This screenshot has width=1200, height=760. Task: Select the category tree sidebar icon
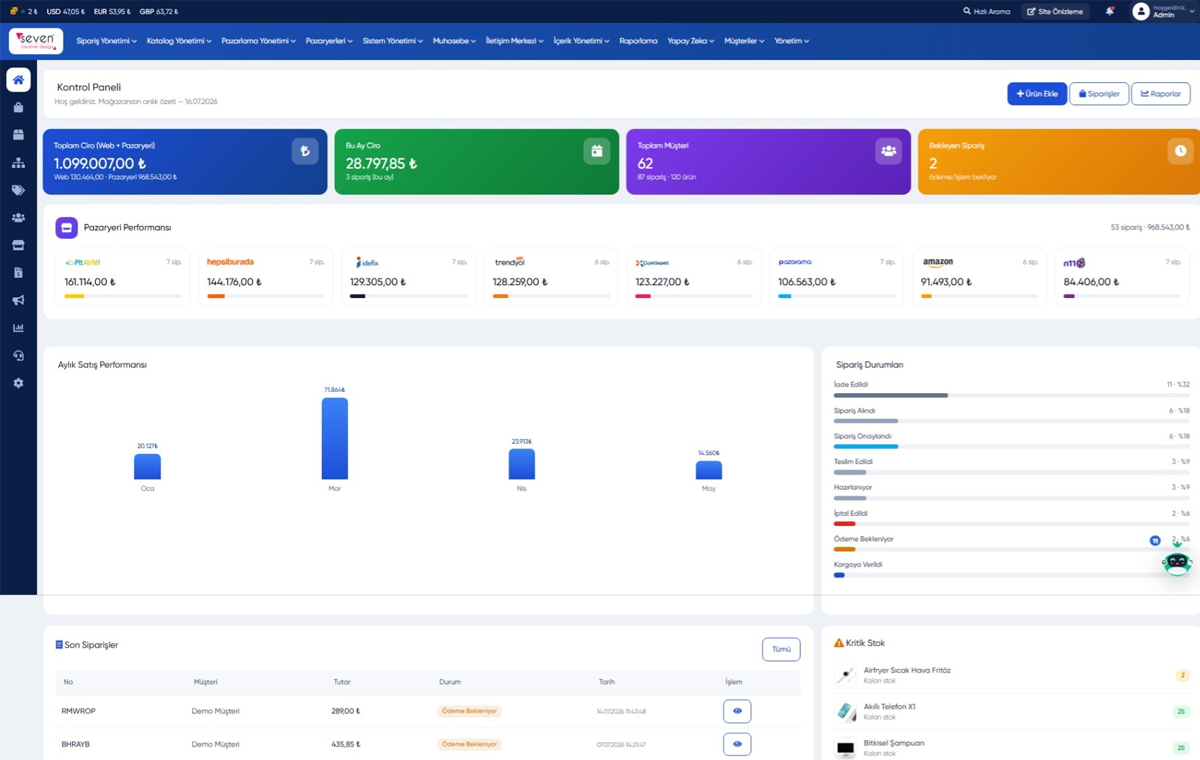18,162
